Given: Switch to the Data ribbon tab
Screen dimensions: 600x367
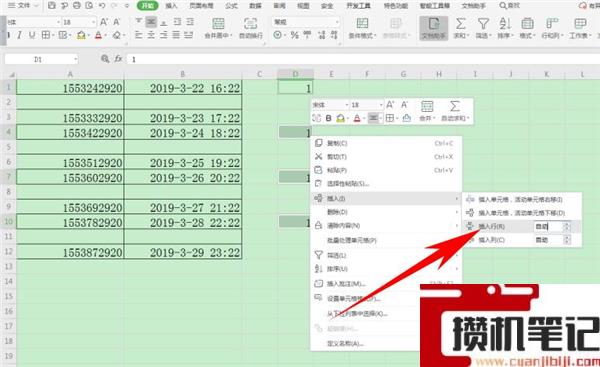Looking at the screenshot, I should click(x=255, y=6).
